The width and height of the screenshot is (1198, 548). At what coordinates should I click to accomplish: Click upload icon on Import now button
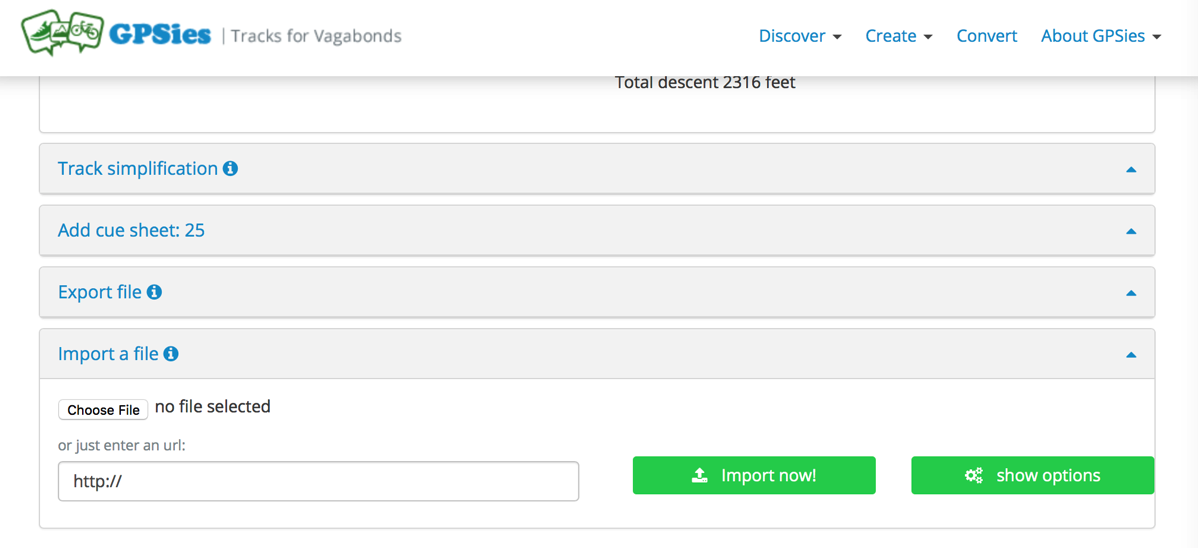(699, 475)
